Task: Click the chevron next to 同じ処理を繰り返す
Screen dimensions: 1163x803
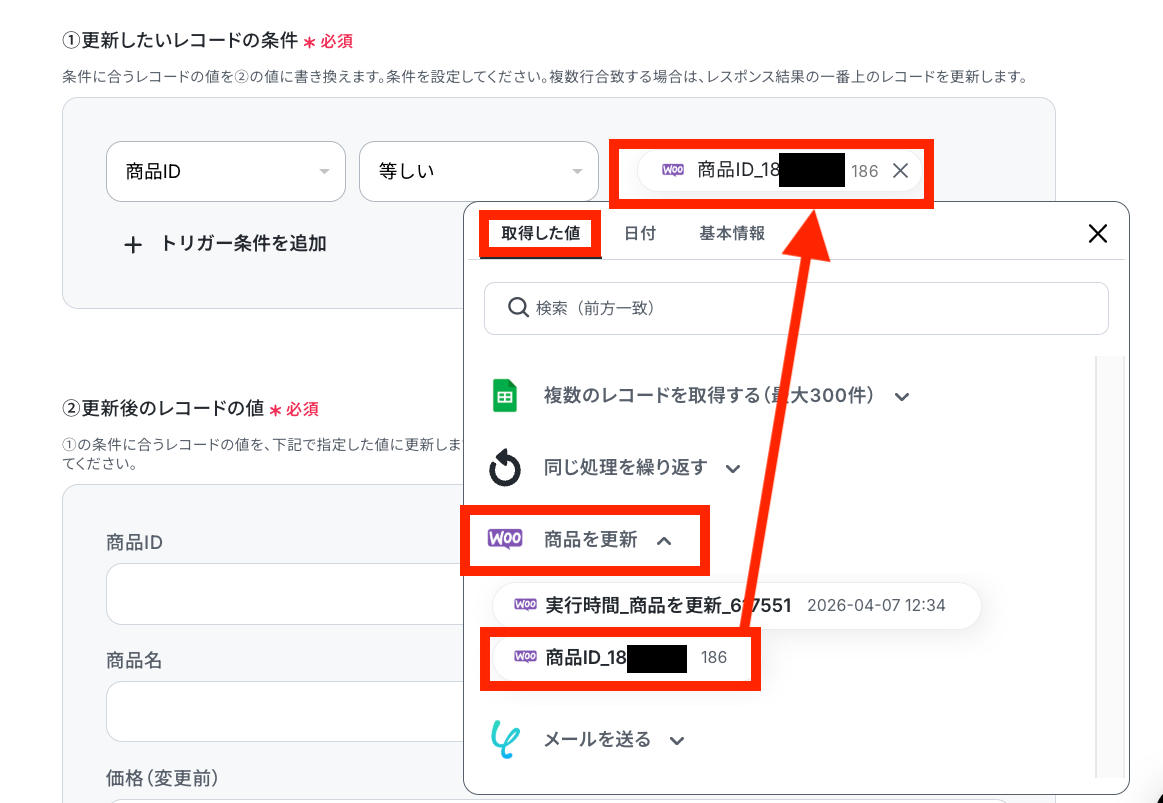Action: click(733, 469)
